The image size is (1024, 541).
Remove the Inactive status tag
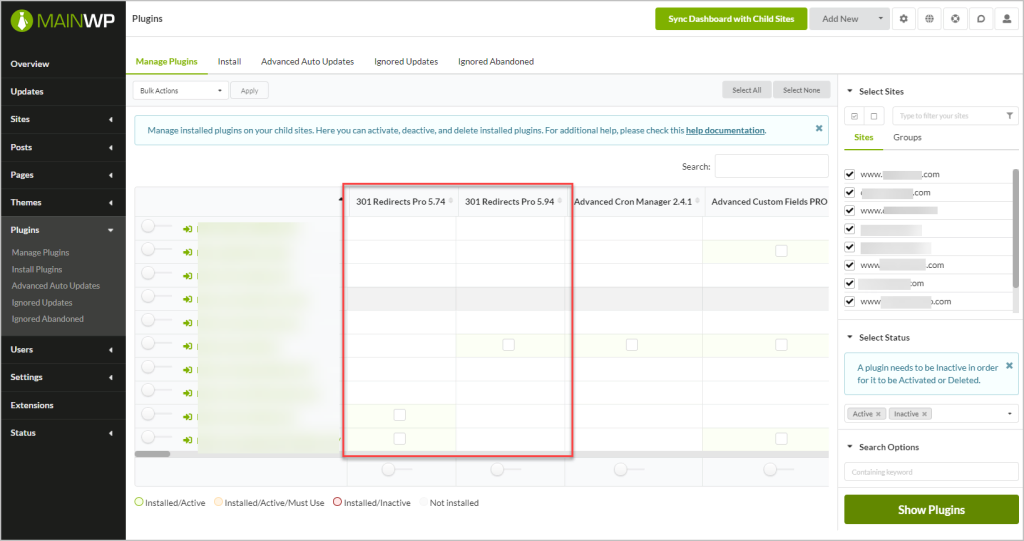click(925, 414)
